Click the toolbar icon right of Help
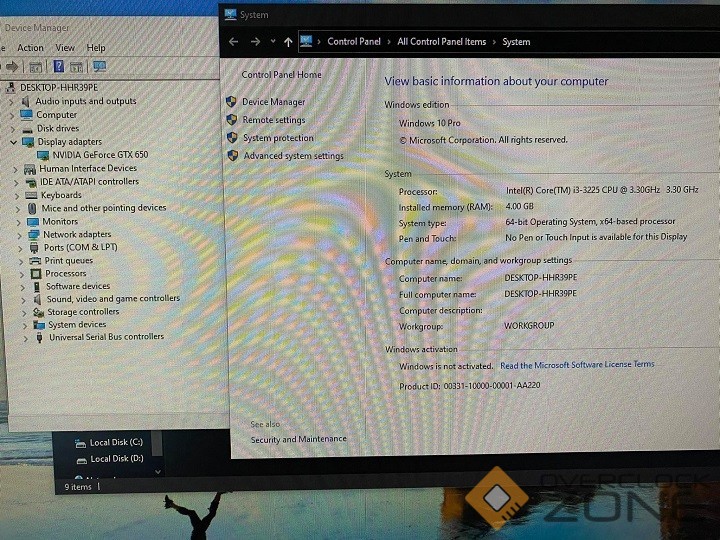Viewport: 720px width, 540px height. (77, 67)
